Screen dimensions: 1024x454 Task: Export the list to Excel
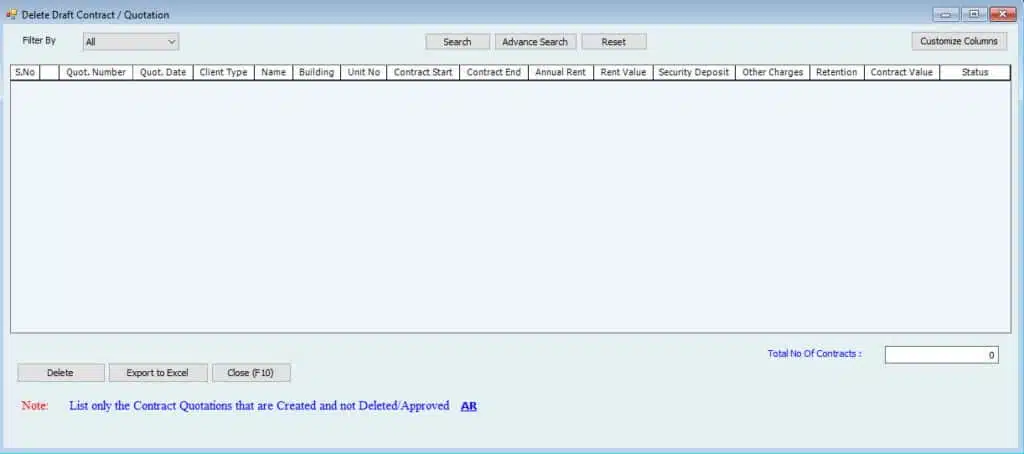coord(157,373)
